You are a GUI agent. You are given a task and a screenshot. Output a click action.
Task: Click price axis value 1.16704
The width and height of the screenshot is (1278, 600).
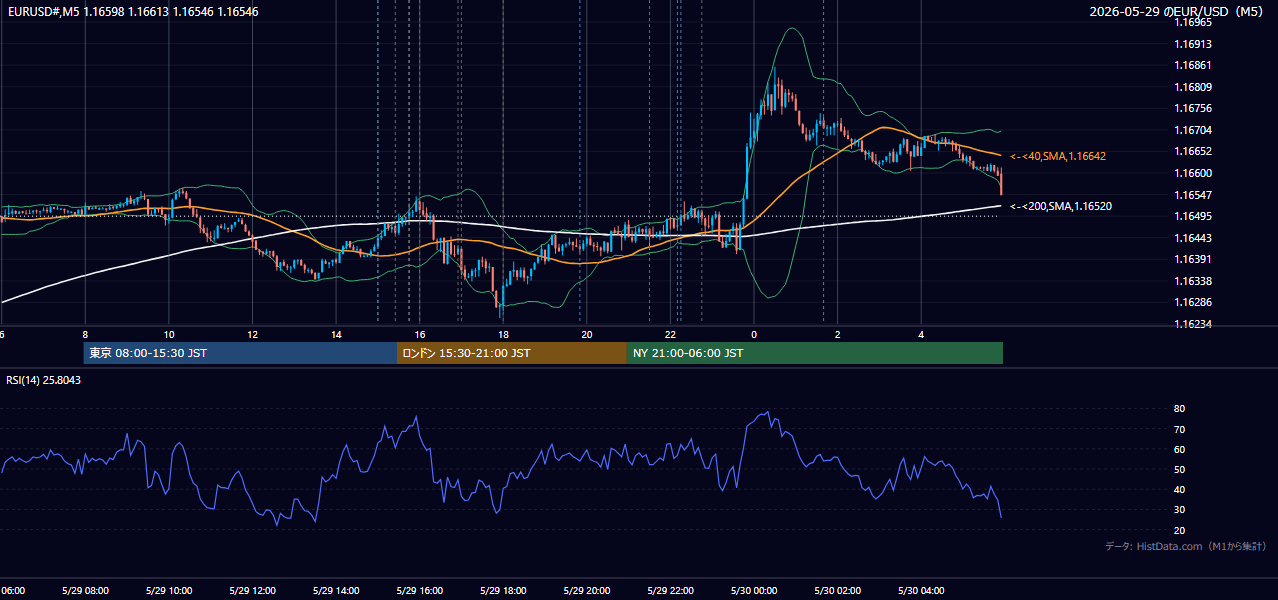coord(1194,130)
